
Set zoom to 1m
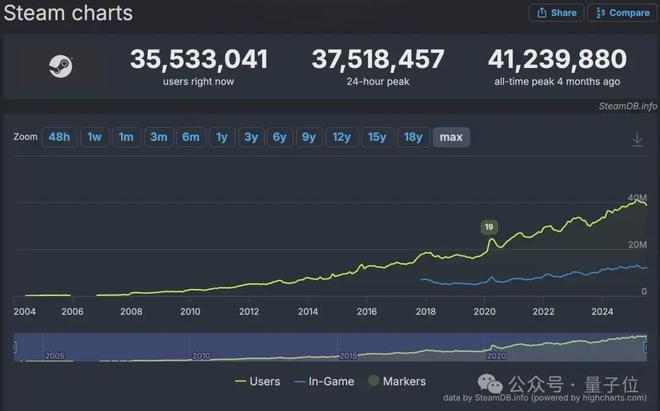coord(126,137)
